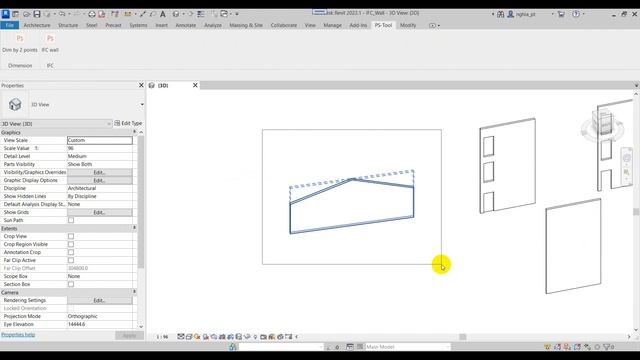Click the Visual Style icon in view control bar

[189, 337]
